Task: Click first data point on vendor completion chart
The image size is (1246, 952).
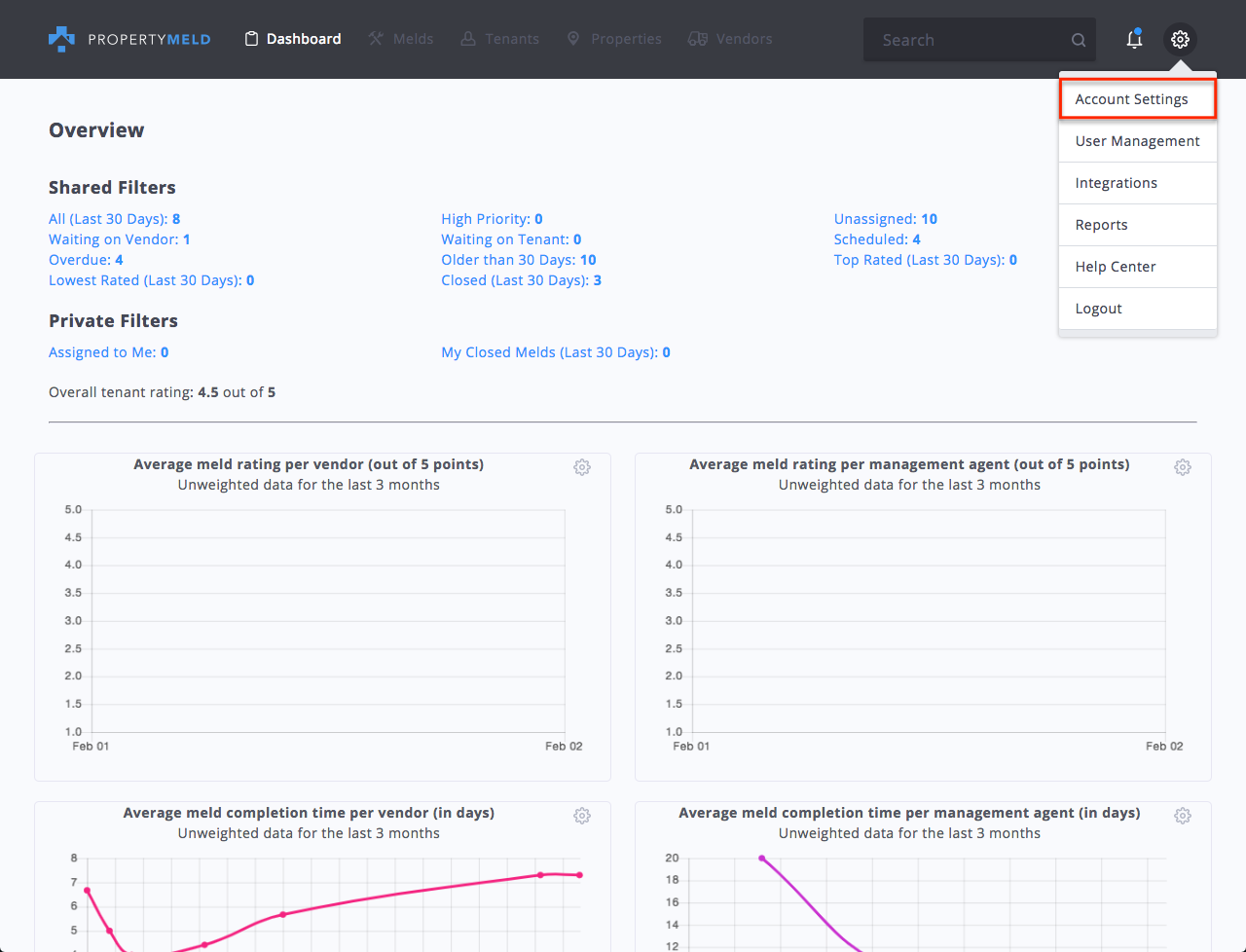Action: [88, 891]
